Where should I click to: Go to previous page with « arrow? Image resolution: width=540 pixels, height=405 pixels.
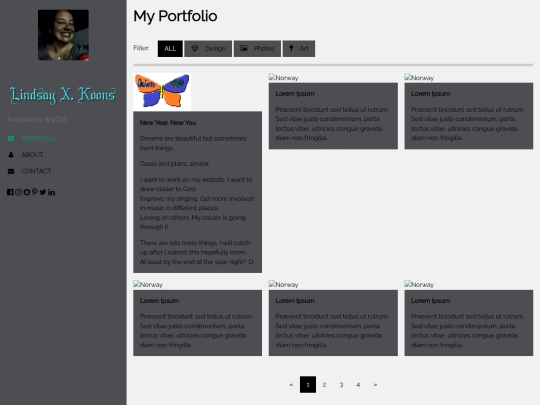291,385
